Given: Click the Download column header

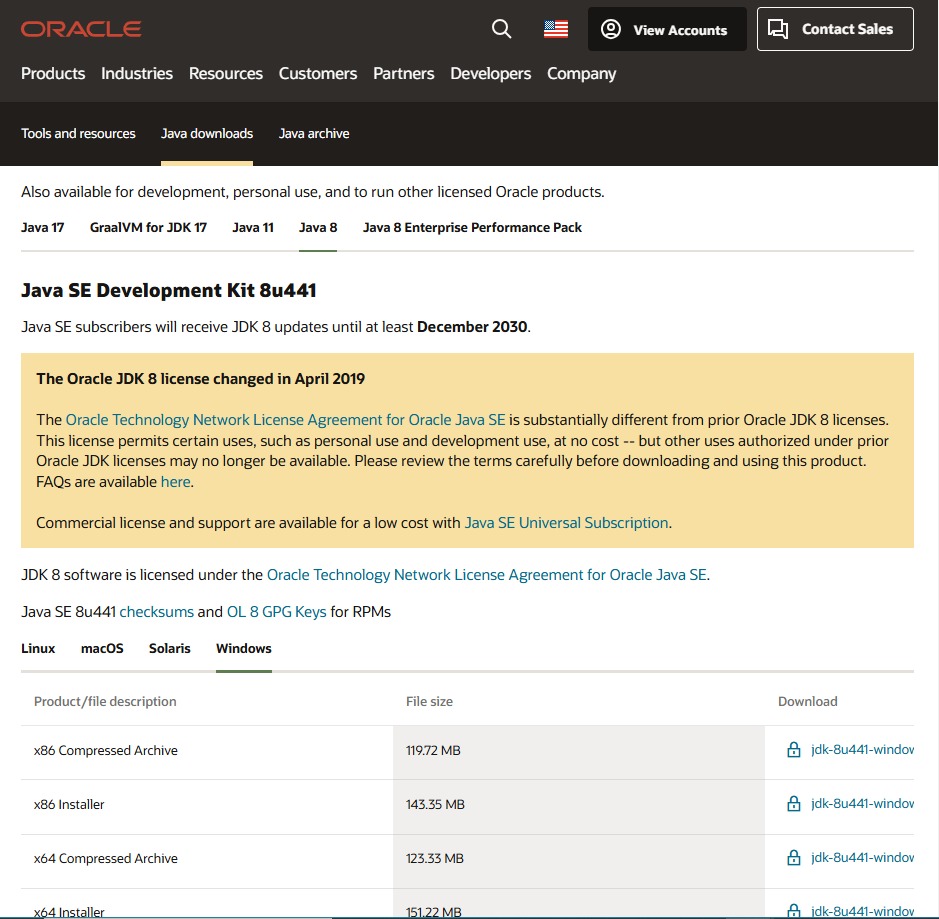Looking at the screenshot, I should (x=807, y=701).
